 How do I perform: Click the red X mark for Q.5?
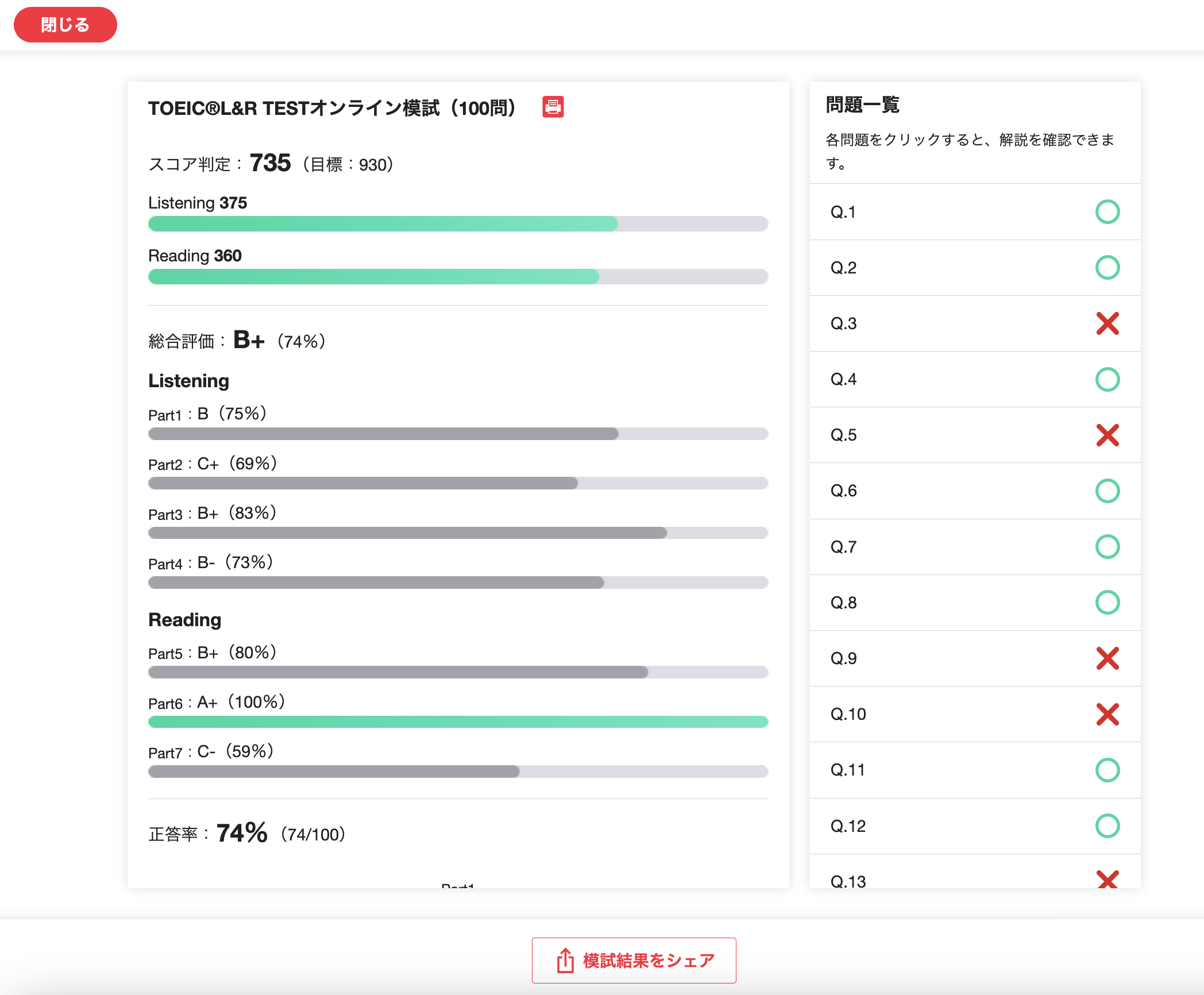pos(1107,435)
